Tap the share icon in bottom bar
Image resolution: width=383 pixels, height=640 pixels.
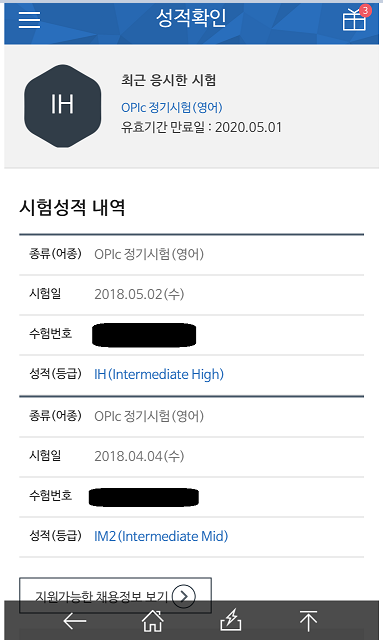click(x=231, y=620)
